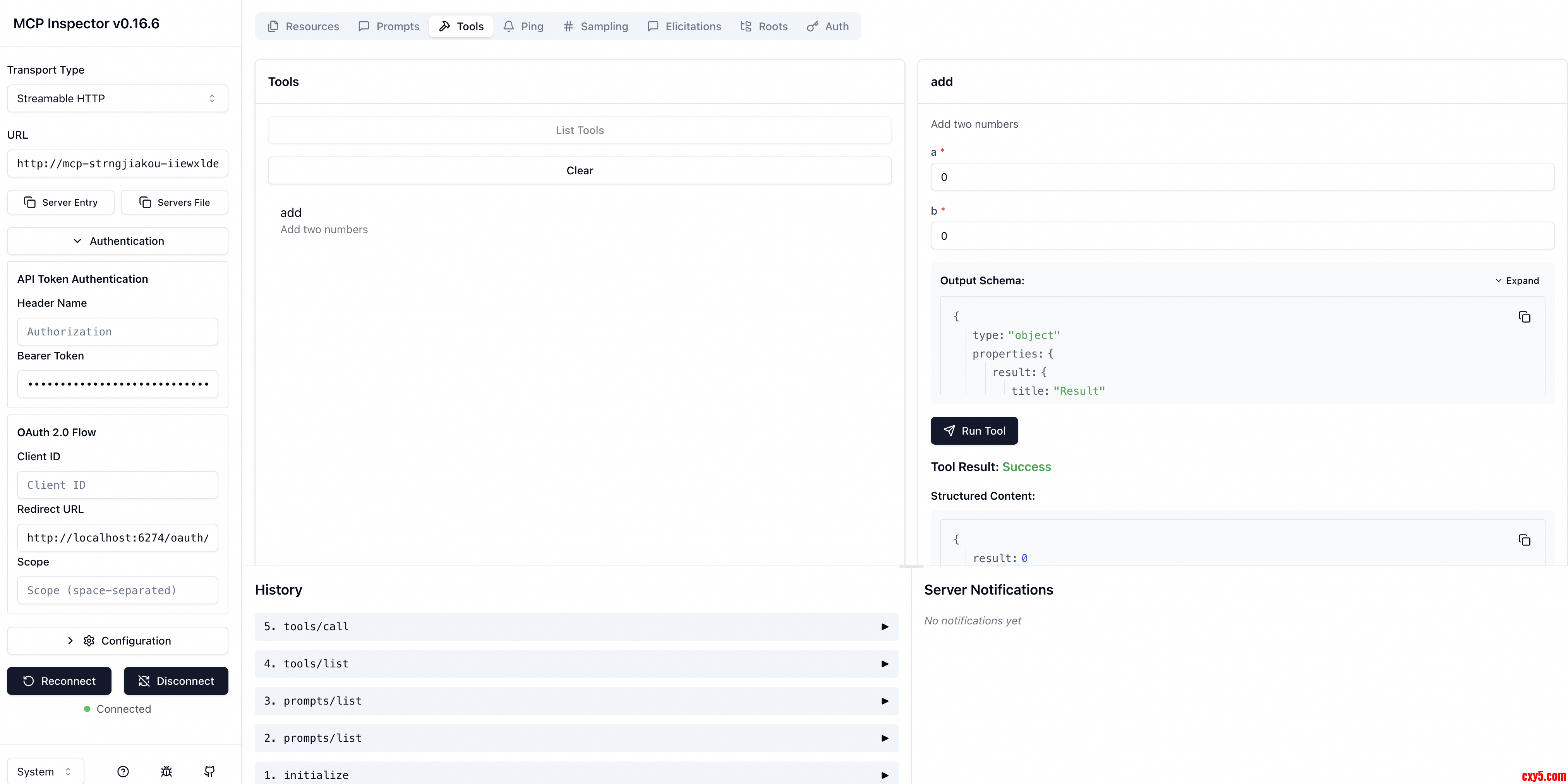Expand tools/call history entry
Screen dimensions: 1568x784
576,626
